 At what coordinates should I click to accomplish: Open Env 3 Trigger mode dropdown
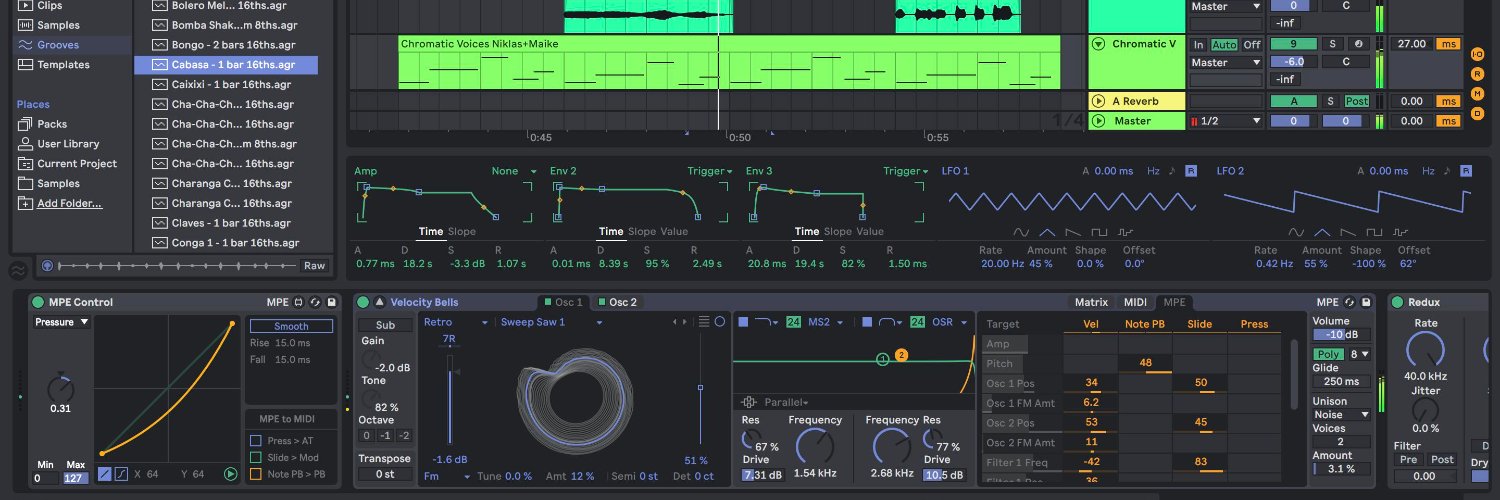(906, 171)
